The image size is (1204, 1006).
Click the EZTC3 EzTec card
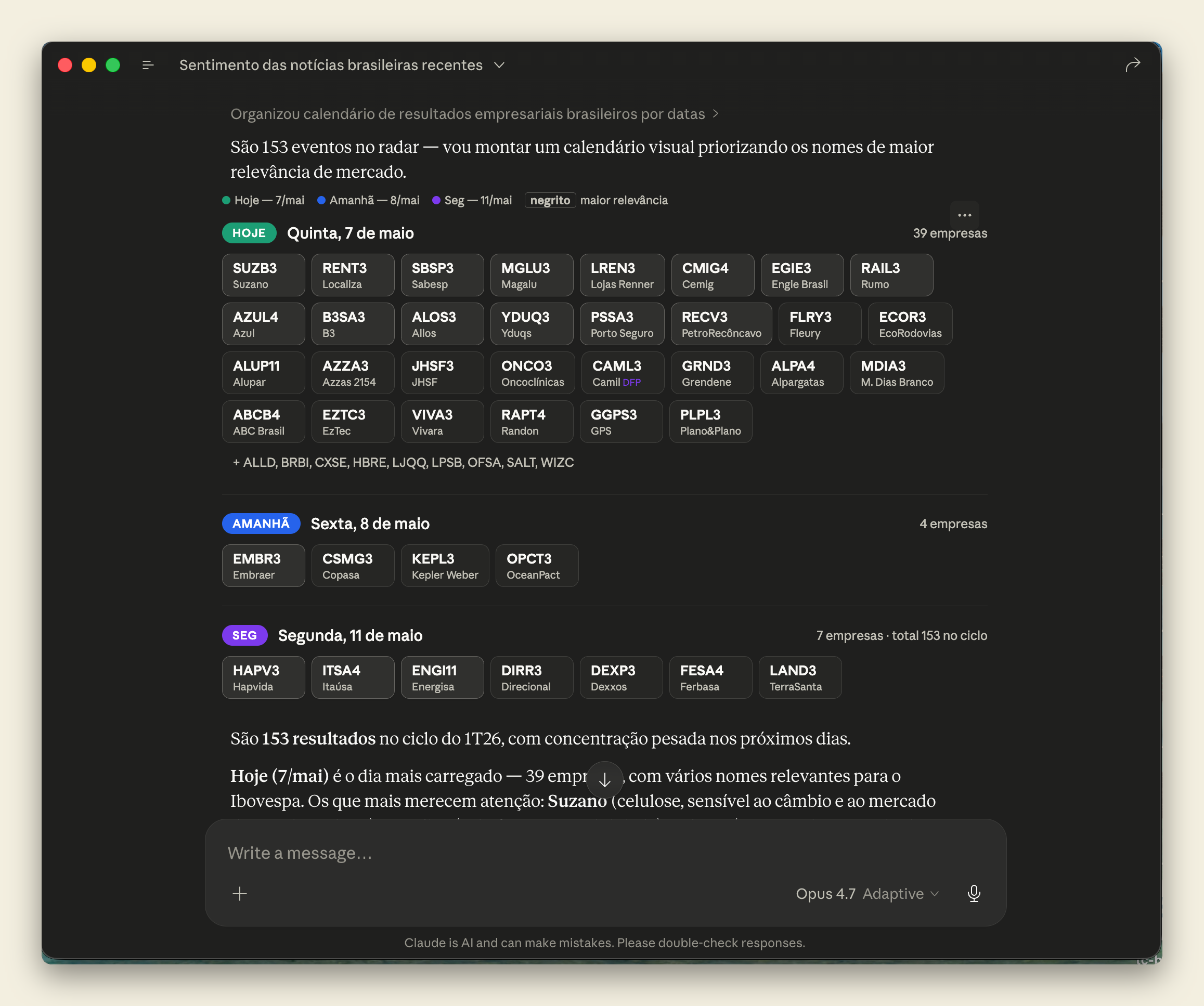click(353, 421)
